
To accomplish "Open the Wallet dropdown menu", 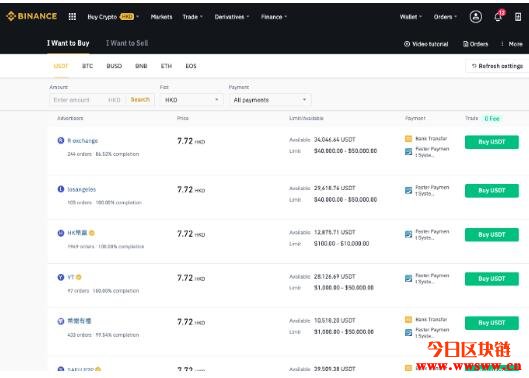I will [411, 17].
